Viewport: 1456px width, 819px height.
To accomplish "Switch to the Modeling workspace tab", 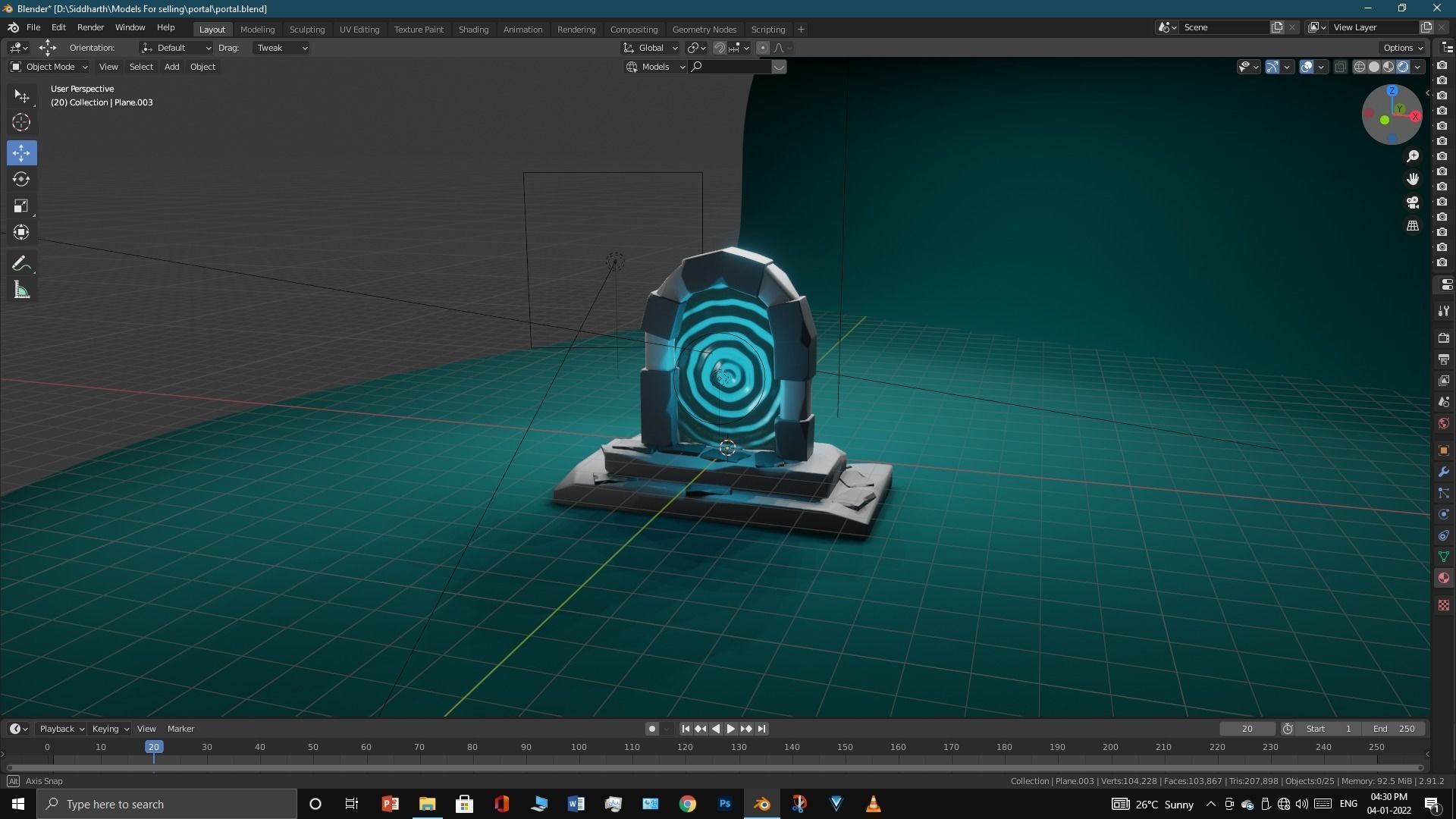I will click(257, 30).
